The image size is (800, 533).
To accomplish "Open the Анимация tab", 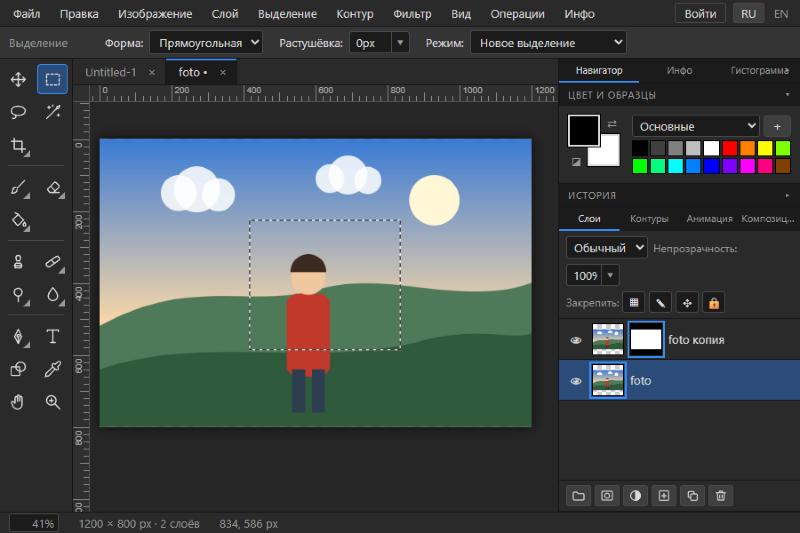I will pyautogui.click(x=709, y=219).
